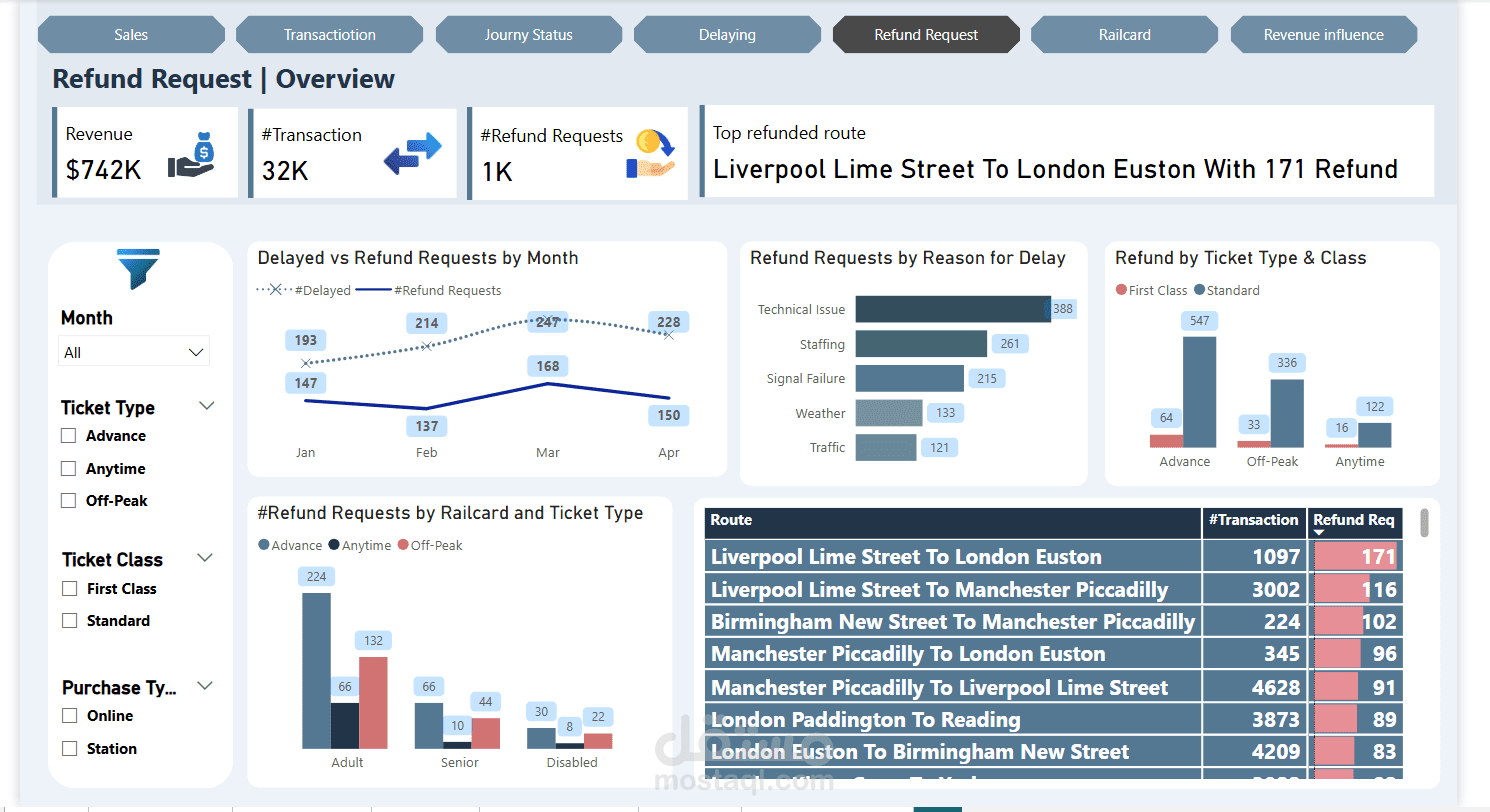The width and height of the screenshot is (1490, 812).
Task: Click the Standard legend dot
Action: click(x=1199, y=290)
